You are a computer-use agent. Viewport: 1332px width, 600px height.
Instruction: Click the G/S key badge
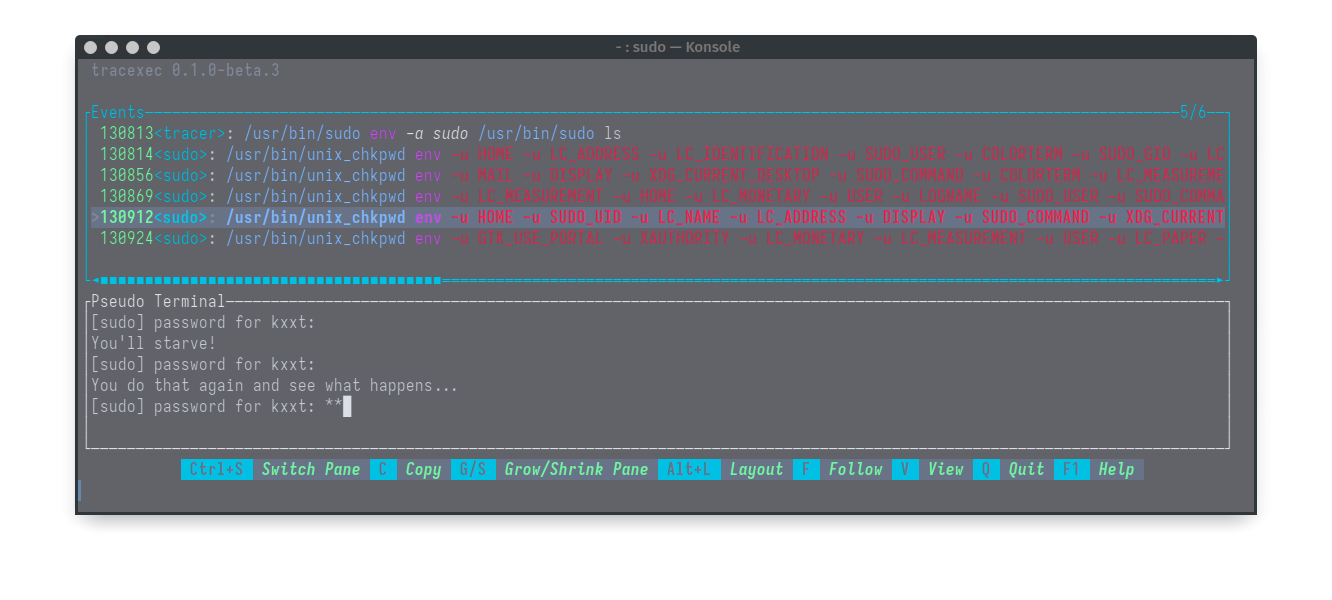point(473,469)
